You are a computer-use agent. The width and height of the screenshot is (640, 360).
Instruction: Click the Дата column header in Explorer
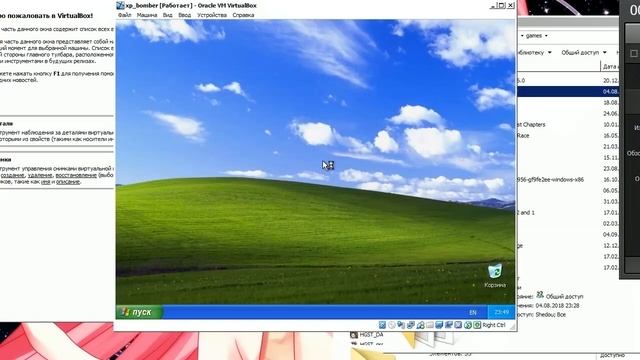(610, 66)
